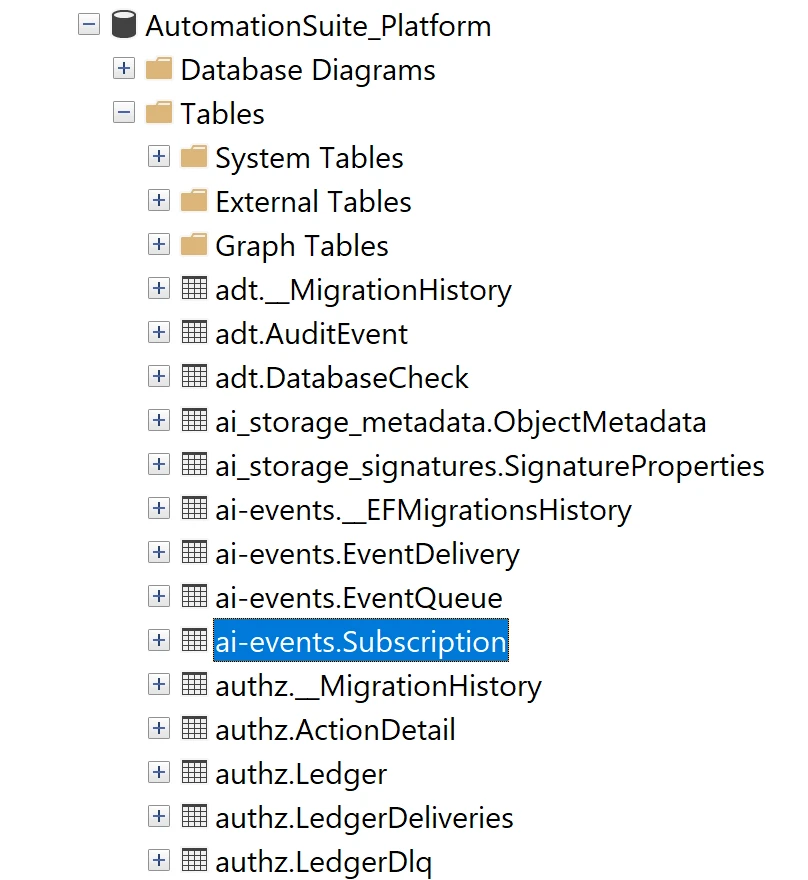Click the authz.Ledger table icon

pyautogui.click(x=194, y=772)
